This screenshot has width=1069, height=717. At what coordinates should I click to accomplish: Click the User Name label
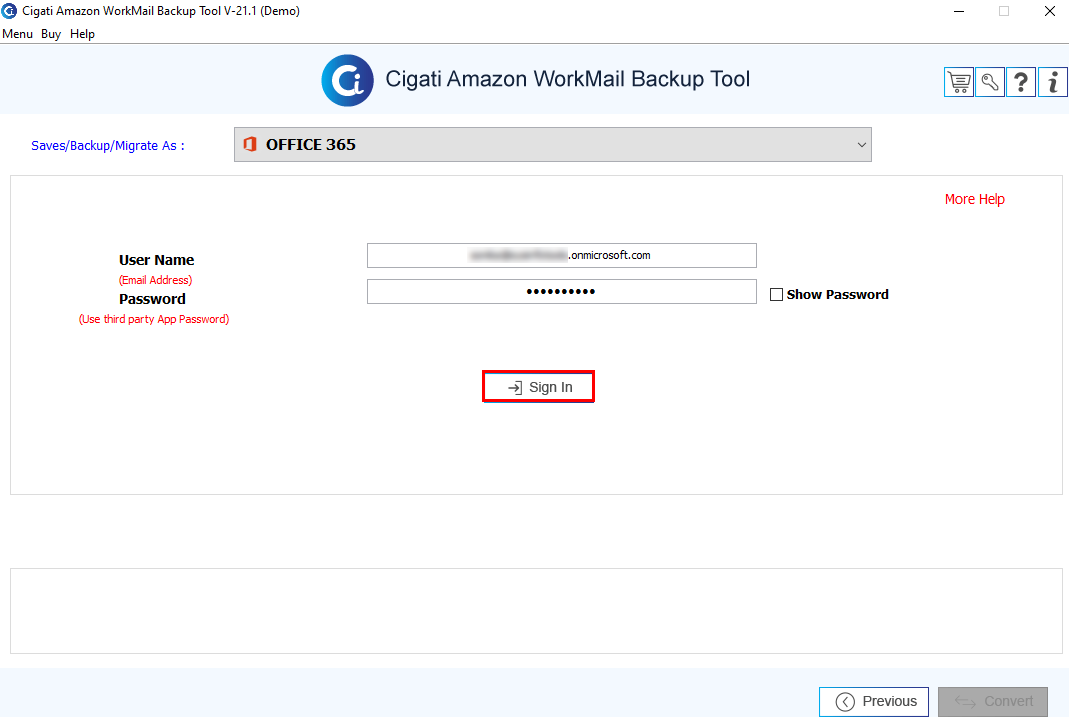click(x=156, y=260)
